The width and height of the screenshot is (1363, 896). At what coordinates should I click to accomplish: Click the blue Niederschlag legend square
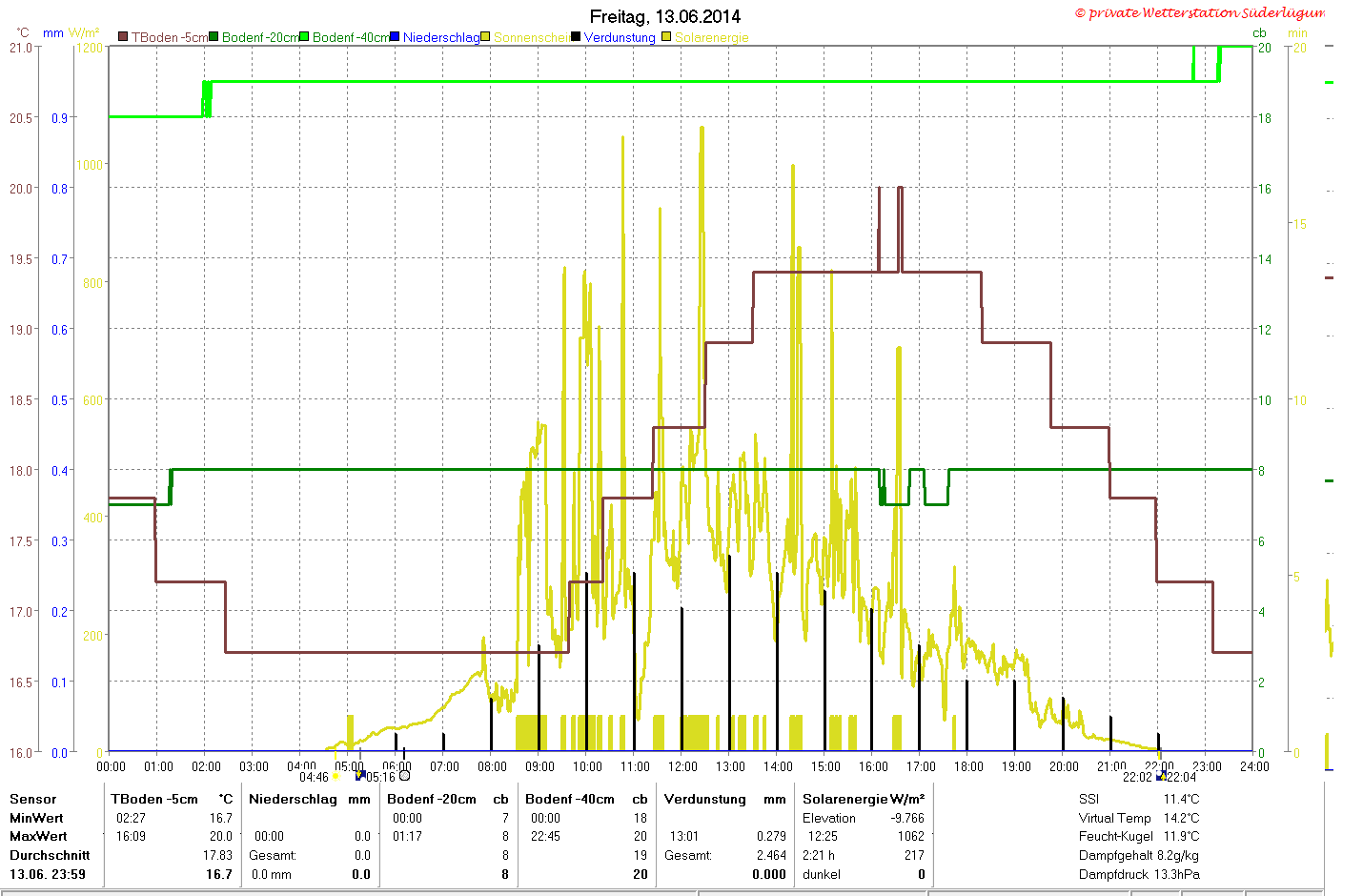coord(396,37)
